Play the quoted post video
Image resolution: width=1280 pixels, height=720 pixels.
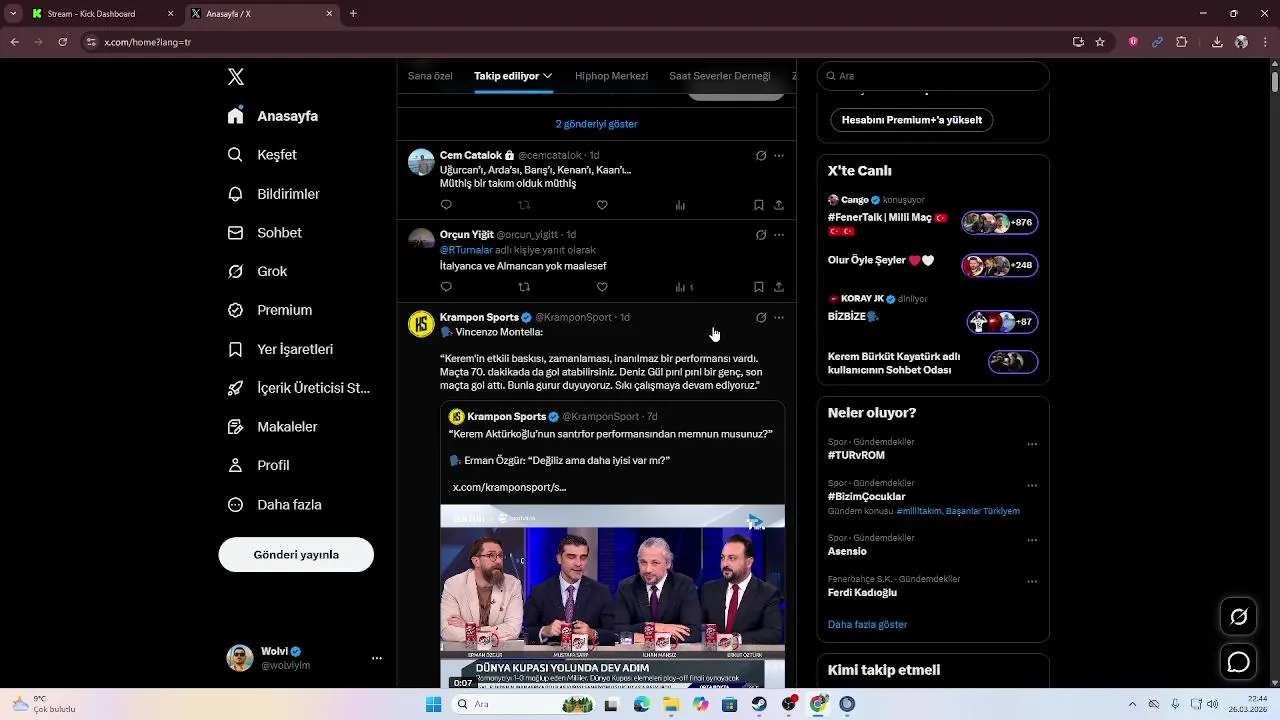coord(612,597)
